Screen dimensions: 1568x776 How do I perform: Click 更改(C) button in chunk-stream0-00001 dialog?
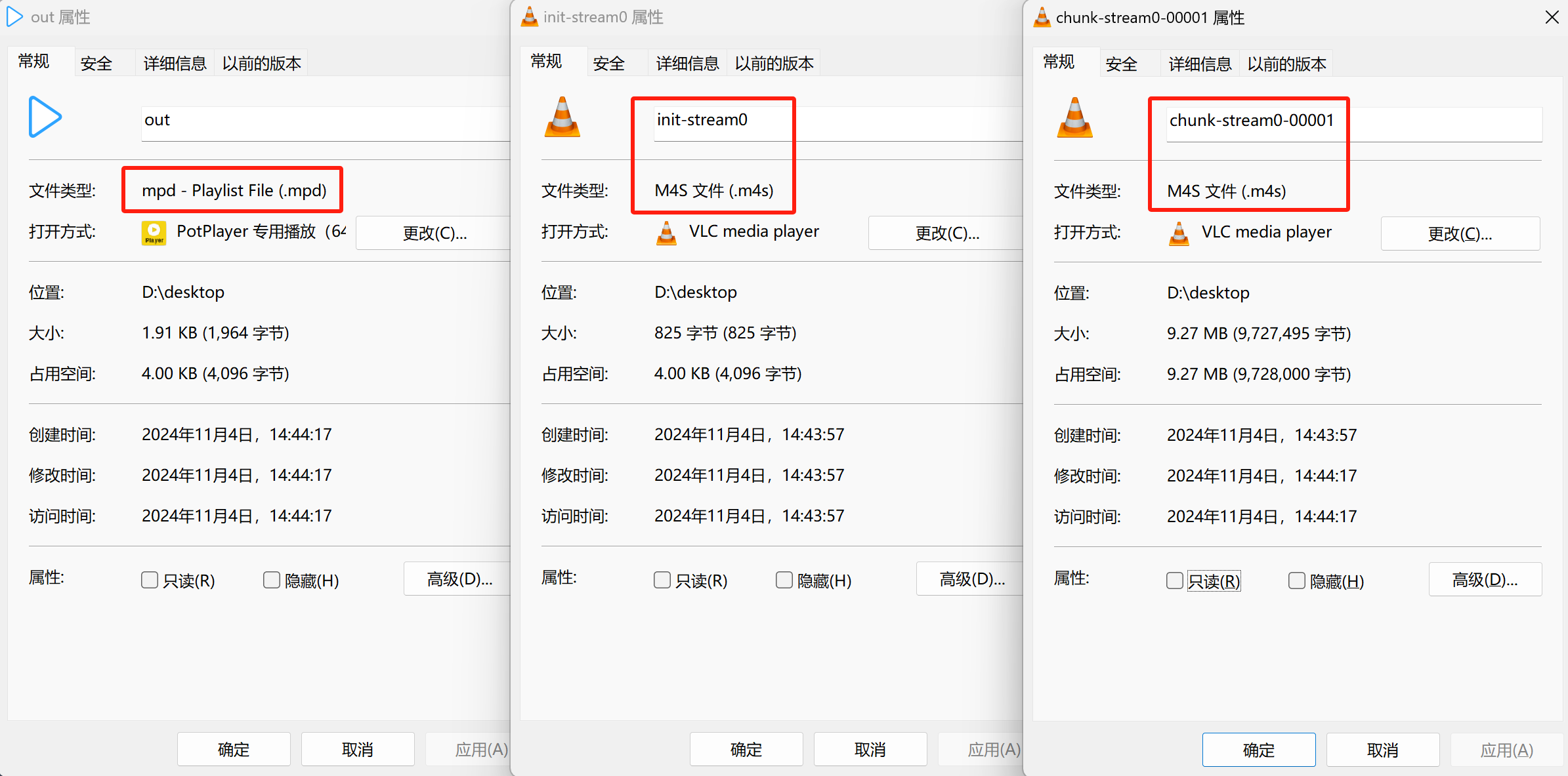click(x=1460, y=233)
